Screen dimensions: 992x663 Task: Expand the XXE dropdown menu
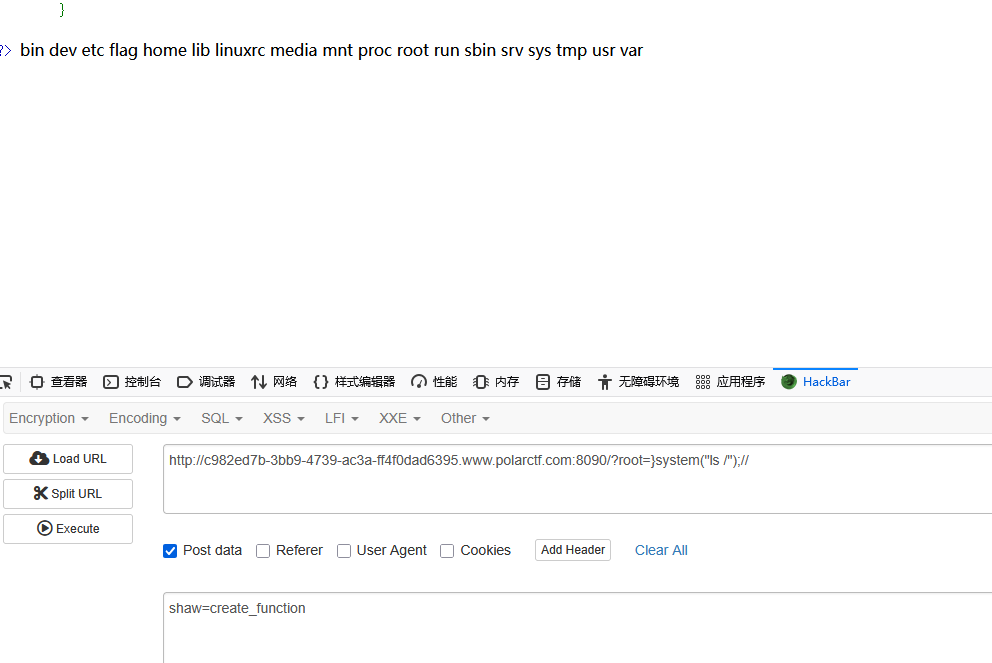[x=400, y=418]
